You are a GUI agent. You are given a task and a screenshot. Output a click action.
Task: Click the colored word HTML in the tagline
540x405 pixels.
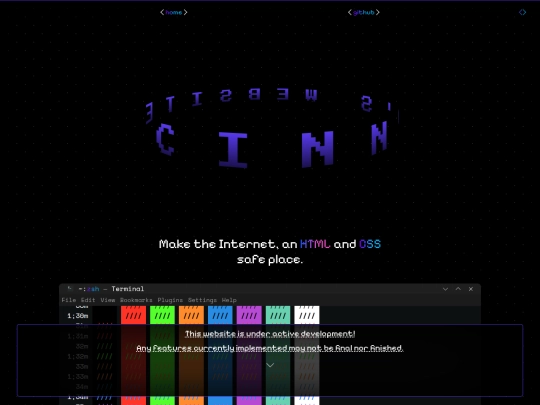(315, 244)
